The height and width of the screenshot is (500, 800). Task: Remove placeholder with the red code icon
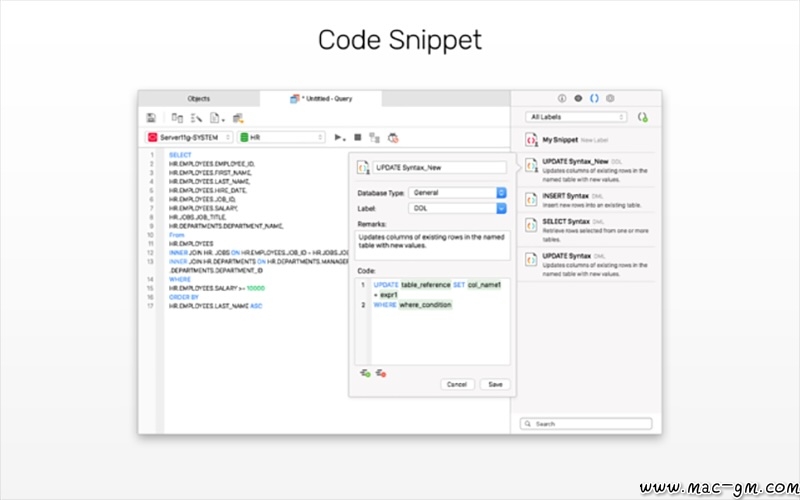tap(381, 372)
